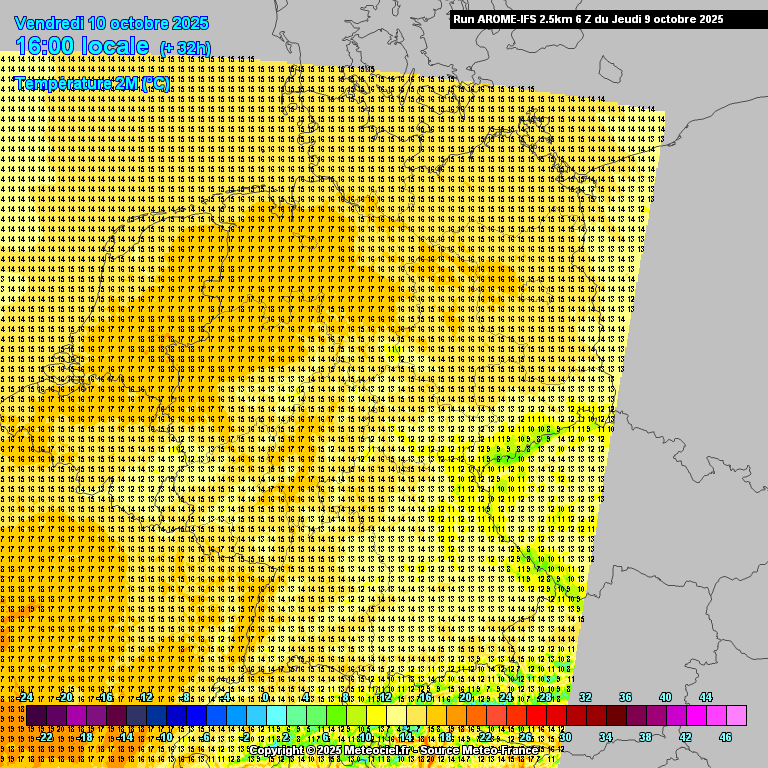Click the dark maroon swatch in the legend
The image size is (768, 768).
[x=617, y=716]
